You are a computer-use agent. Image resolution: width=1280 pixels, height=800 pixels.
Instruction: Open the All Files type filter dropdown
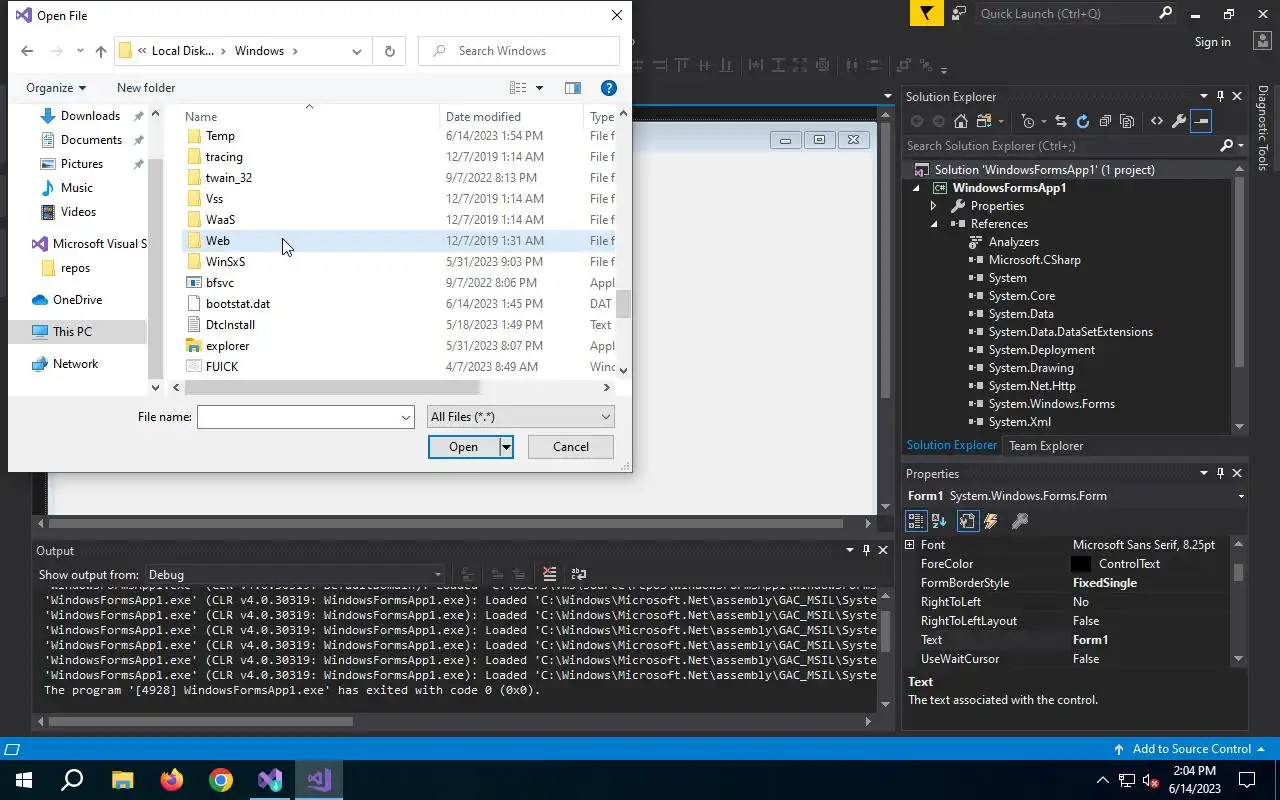point(521,417)
